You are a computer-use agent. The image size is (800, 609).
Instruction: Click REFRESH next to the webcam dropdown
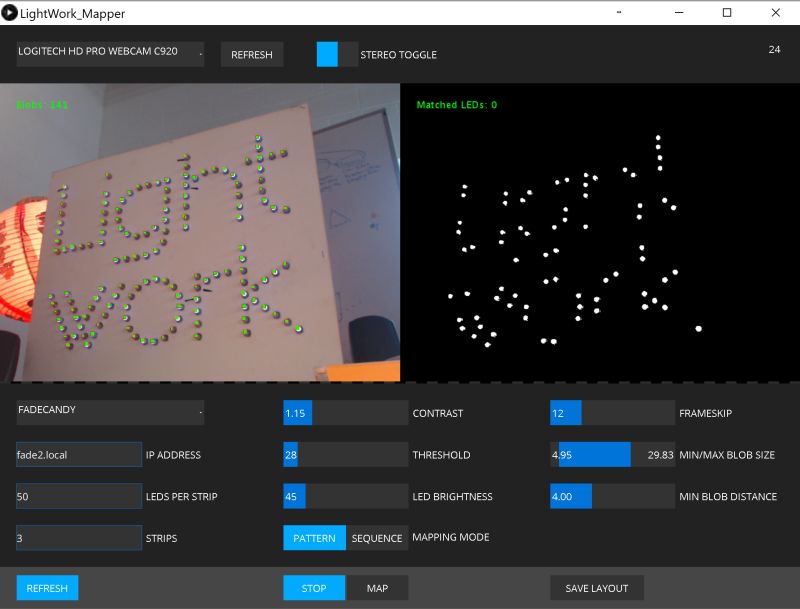(x=251, y=54)
